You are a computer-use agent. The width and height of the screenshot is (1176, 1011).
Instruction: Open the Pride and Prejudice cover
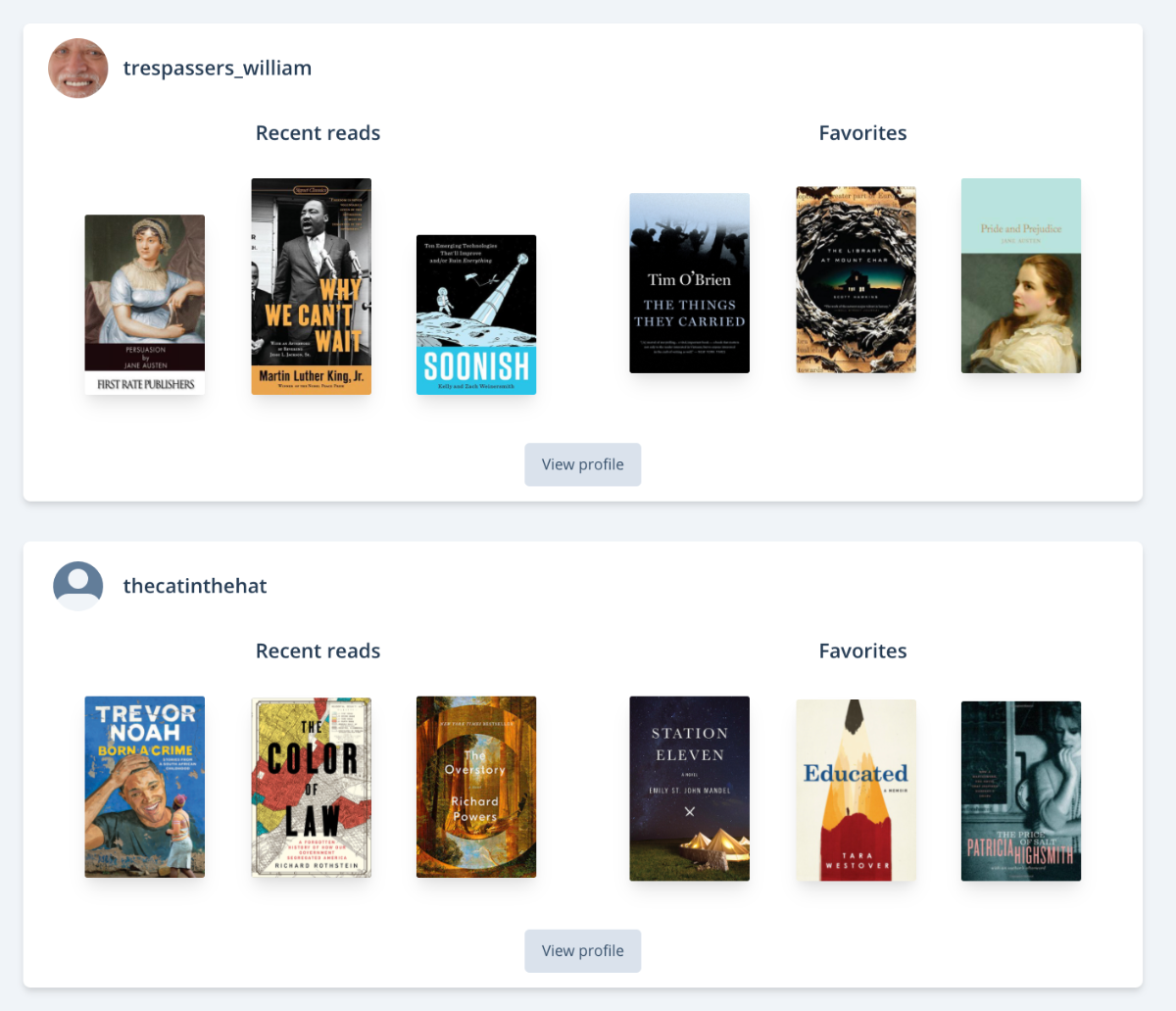(x=1021, y=275)
